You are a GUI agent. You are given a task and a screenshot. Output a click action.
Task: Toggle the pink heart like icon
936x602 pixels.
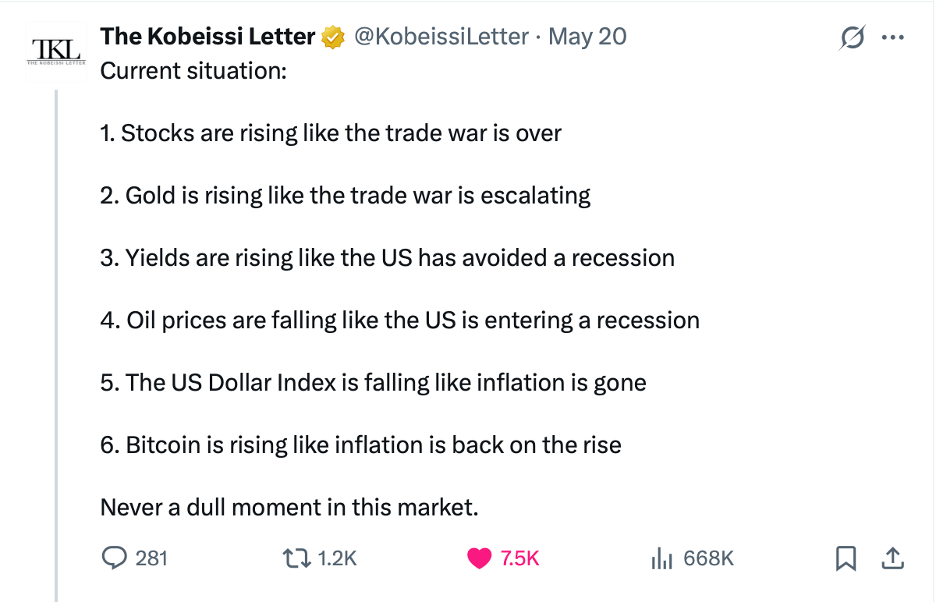[x=480, y=558]
